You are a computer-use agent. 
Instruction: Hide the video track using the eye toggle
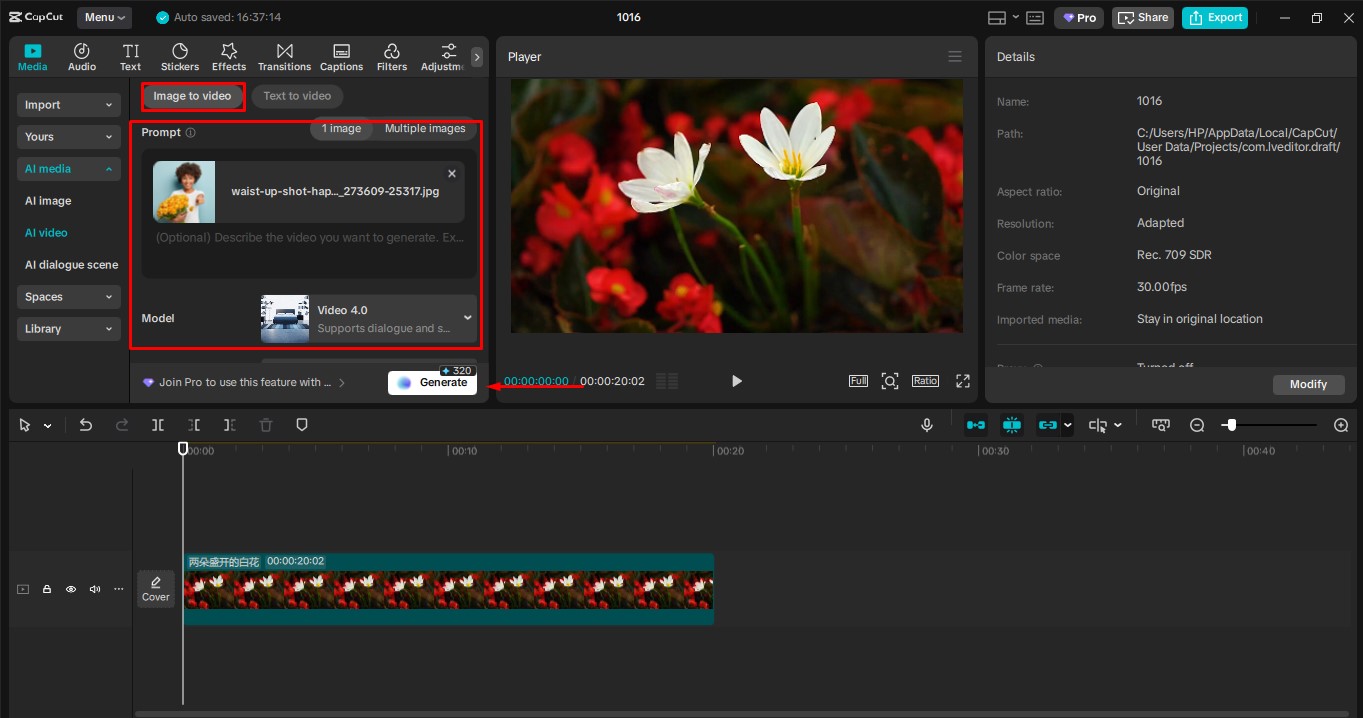70,589
